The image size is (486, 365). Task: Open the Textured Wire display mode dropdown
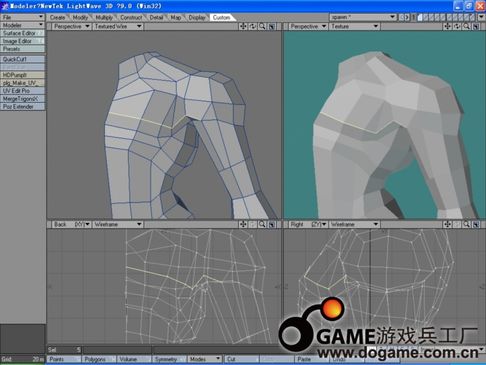click(x=118, y=26)
